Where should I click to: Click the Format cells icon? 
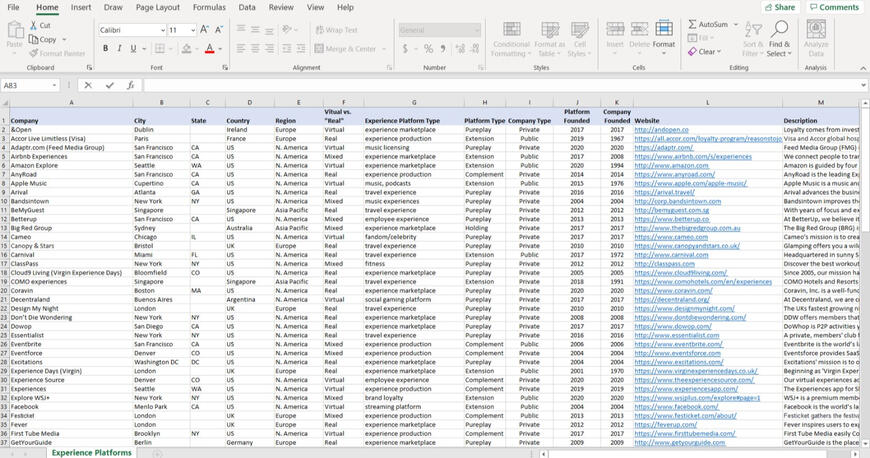click(664, 31)
